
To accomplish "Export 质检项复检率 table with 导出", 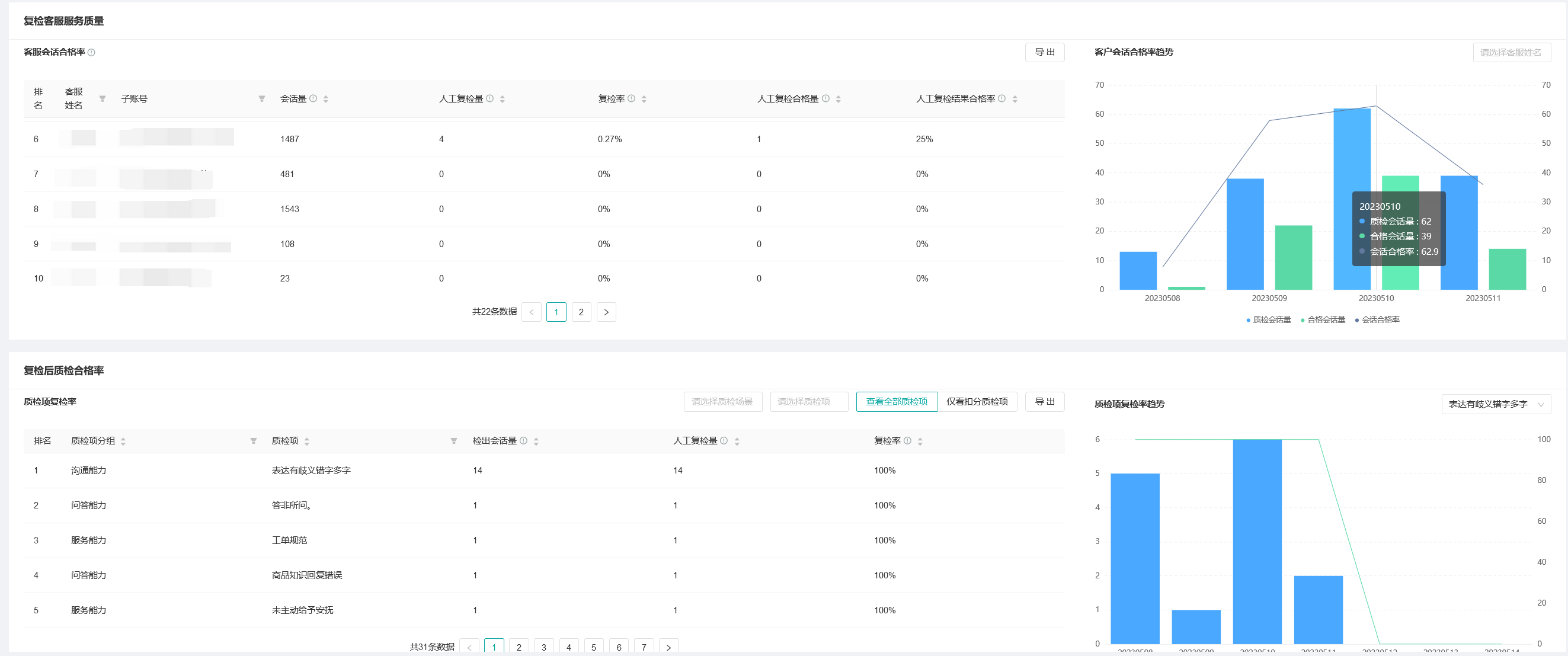I will (1045, 402).
